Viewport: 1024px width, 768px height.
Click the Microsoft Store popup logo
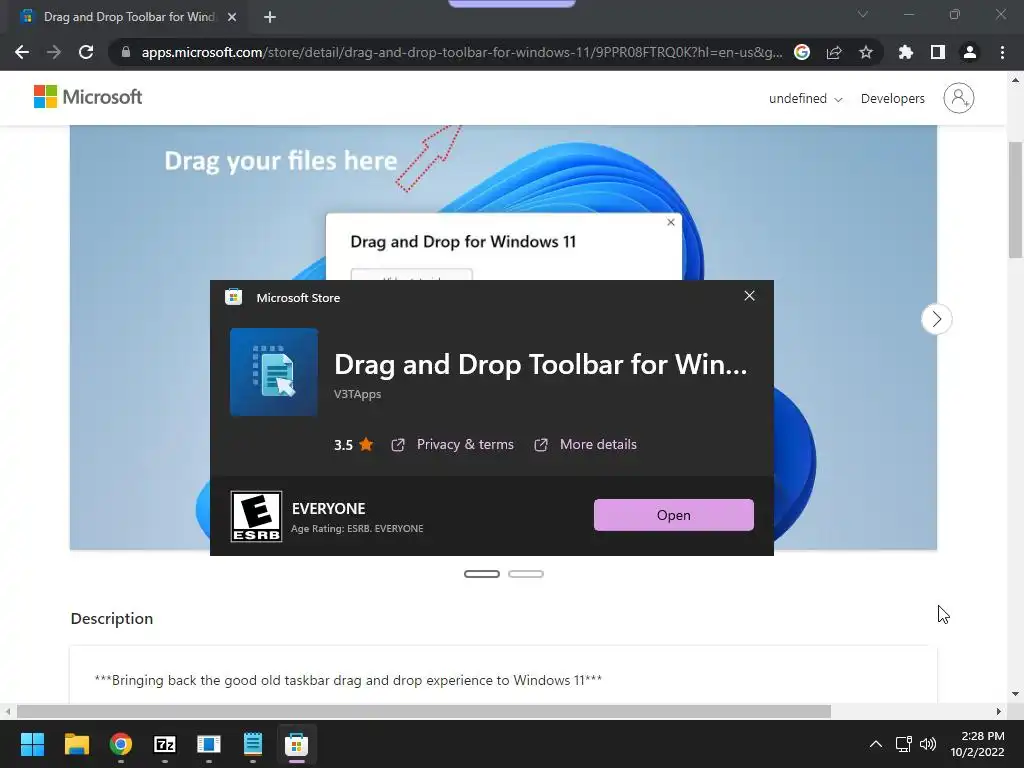(233, 298)
